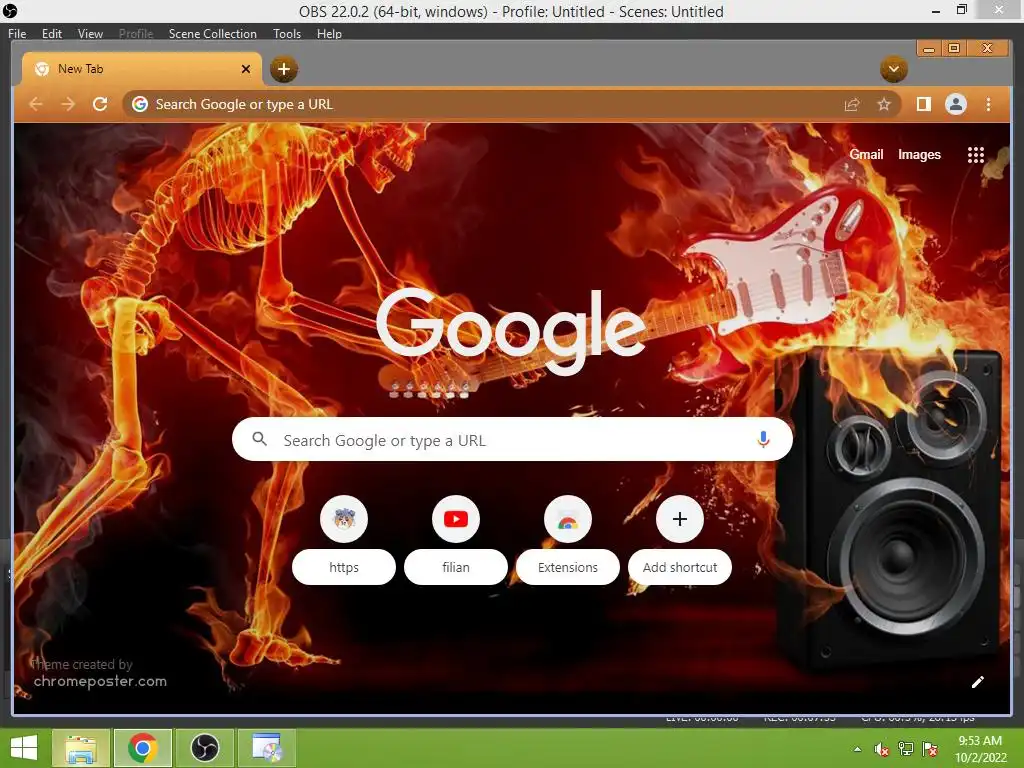Open the Chrome profile avatar
The image size is (1024, 768).
pyautogui.click(x=955, y=104)
